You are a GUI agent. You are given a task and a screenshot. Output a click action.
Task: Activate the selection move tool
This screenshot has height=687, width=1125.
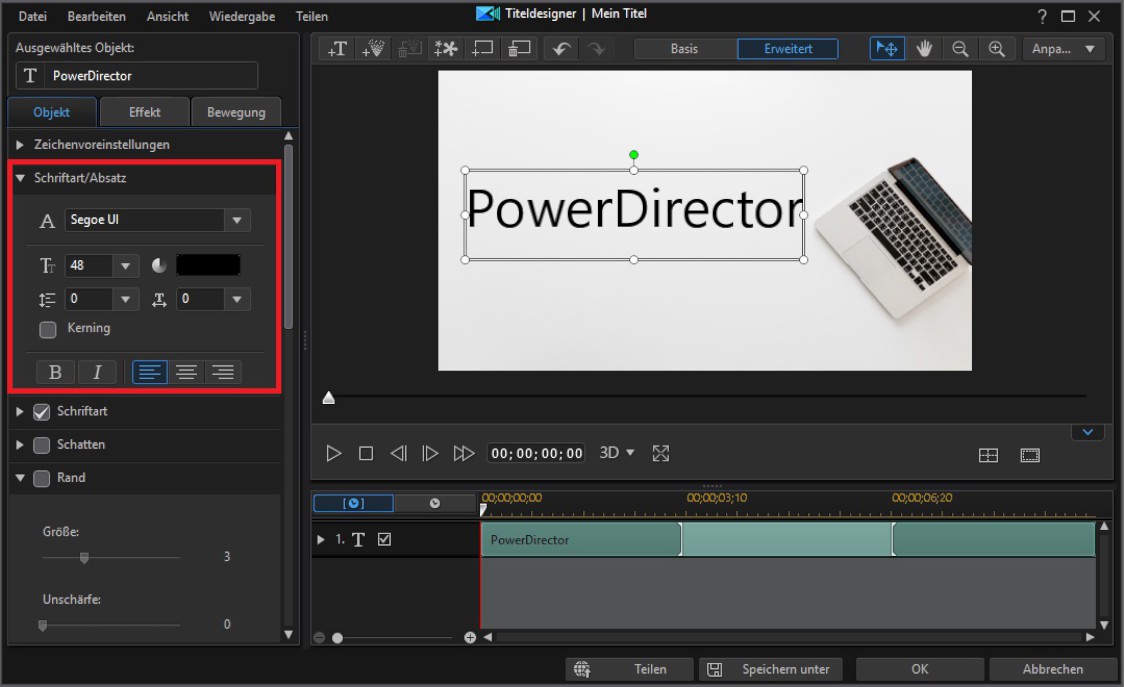pos(887,49)
